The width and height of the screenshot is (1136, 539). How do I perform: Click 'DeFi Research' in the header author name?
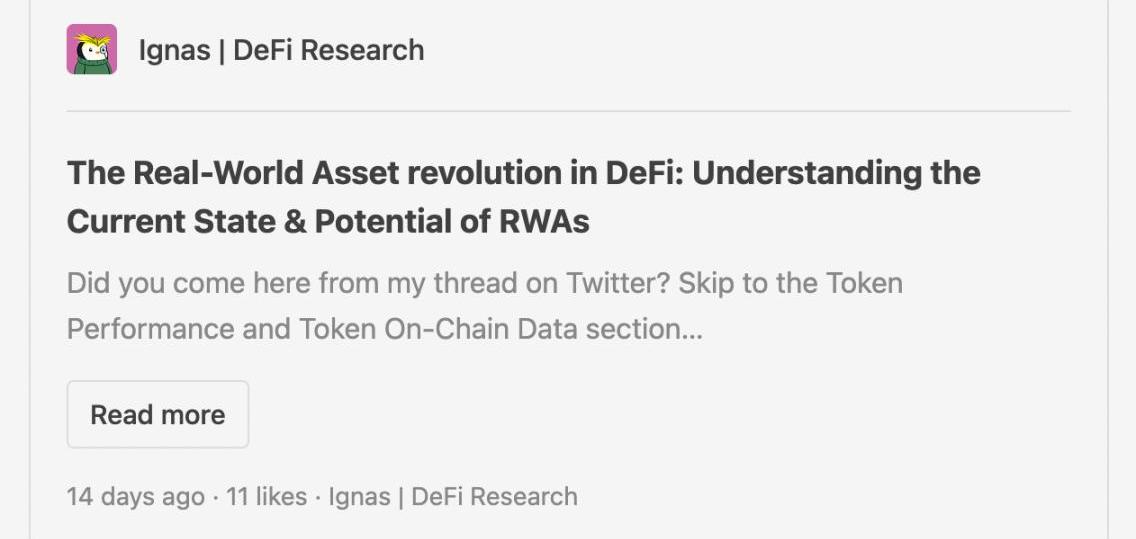tap(328, 50)
